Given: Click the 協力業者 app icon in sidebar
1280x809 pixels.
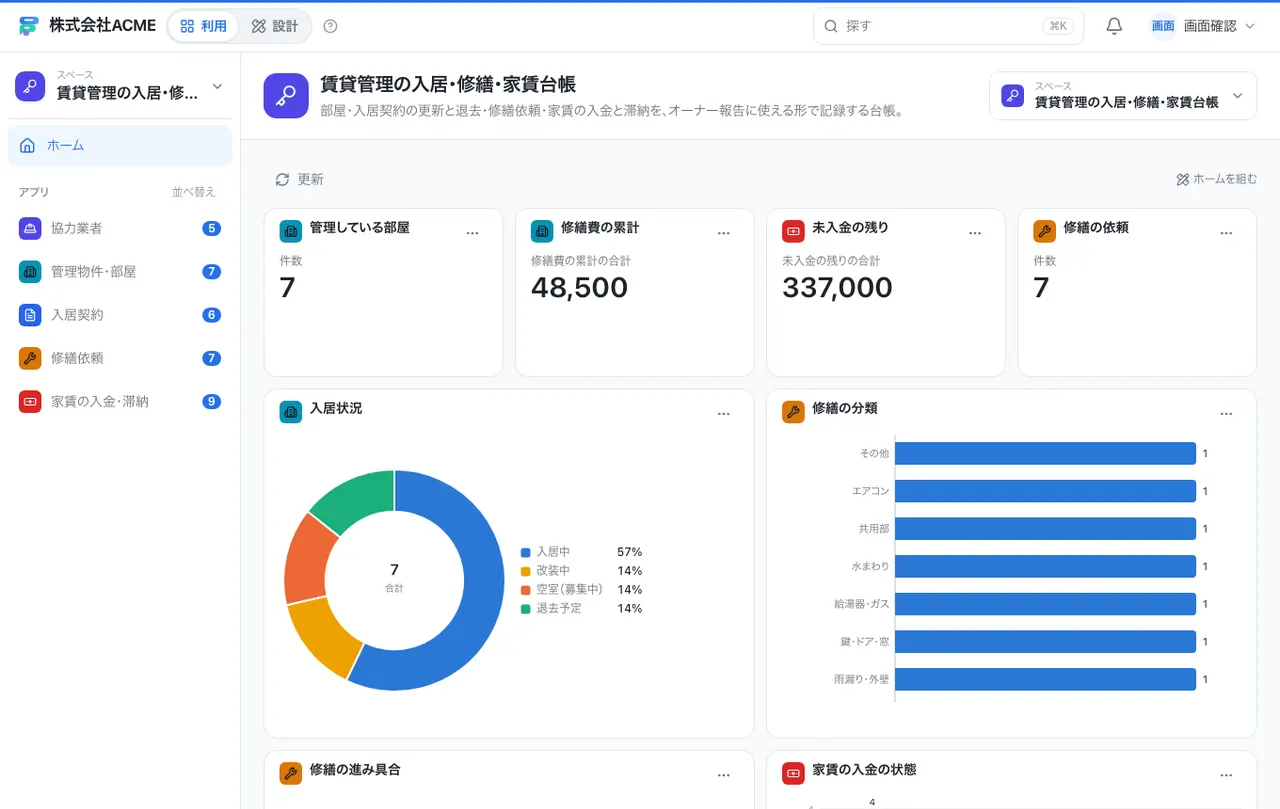Looking at the screenshot, I should 30,228.
